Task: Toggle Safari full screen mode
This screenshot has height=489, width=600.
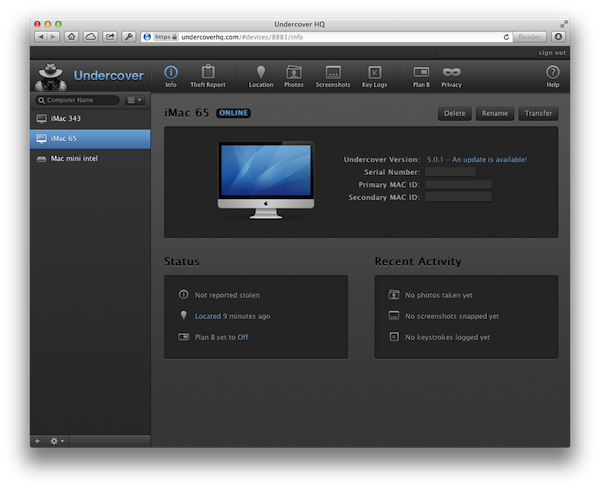Action: coord(564,24)
